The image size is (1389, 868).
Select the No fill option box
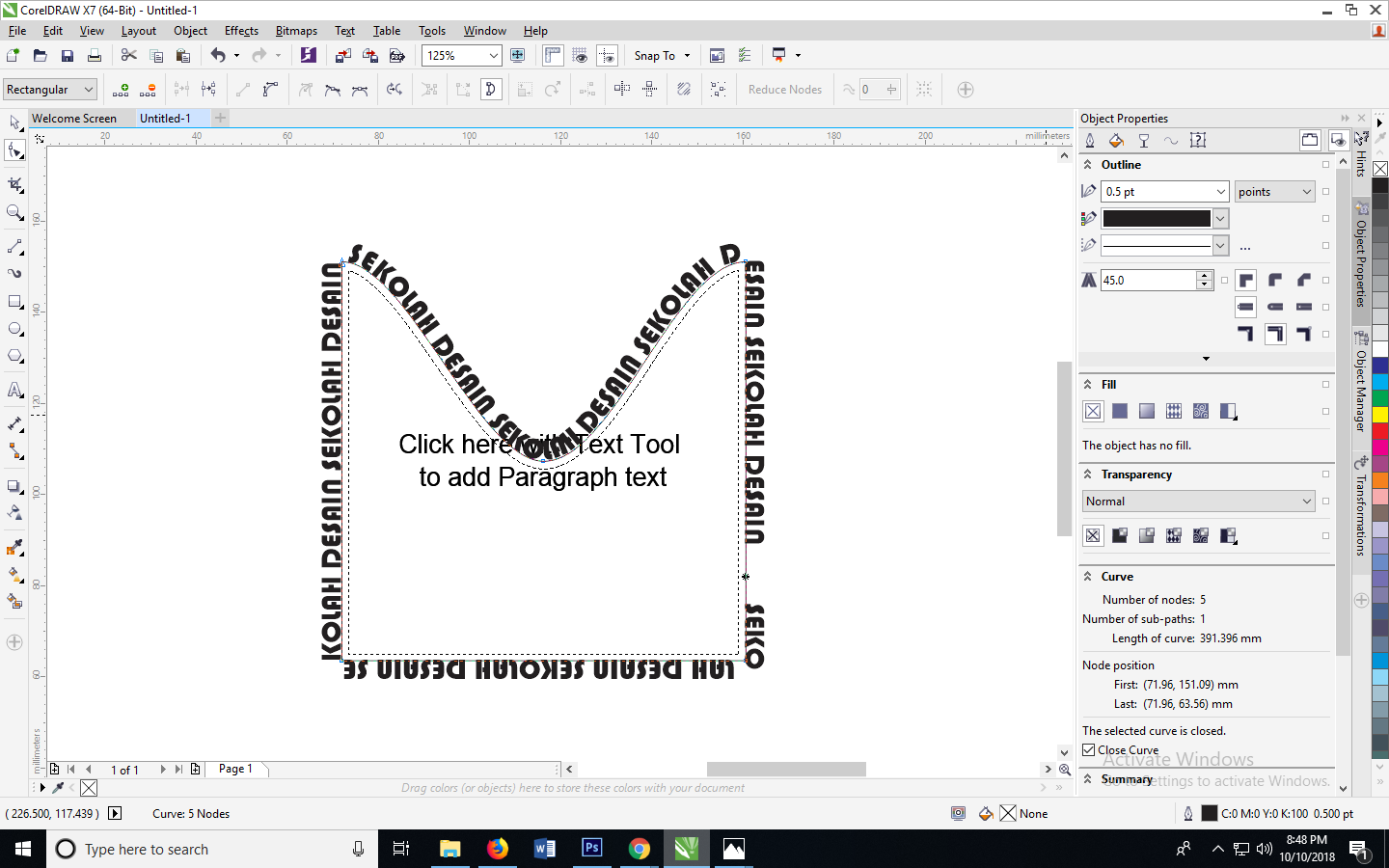[1093, 411]
